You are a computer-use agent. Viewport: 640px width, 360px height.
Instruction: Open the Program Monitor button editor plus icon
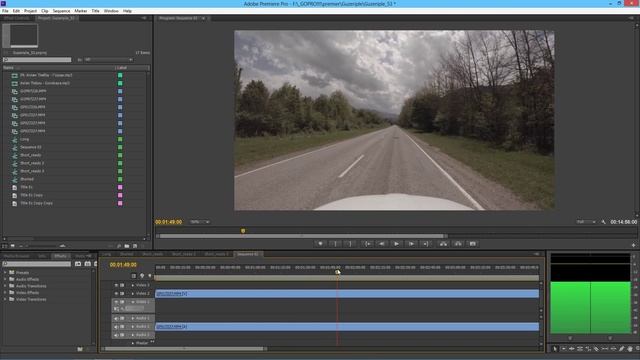point(633,245)
